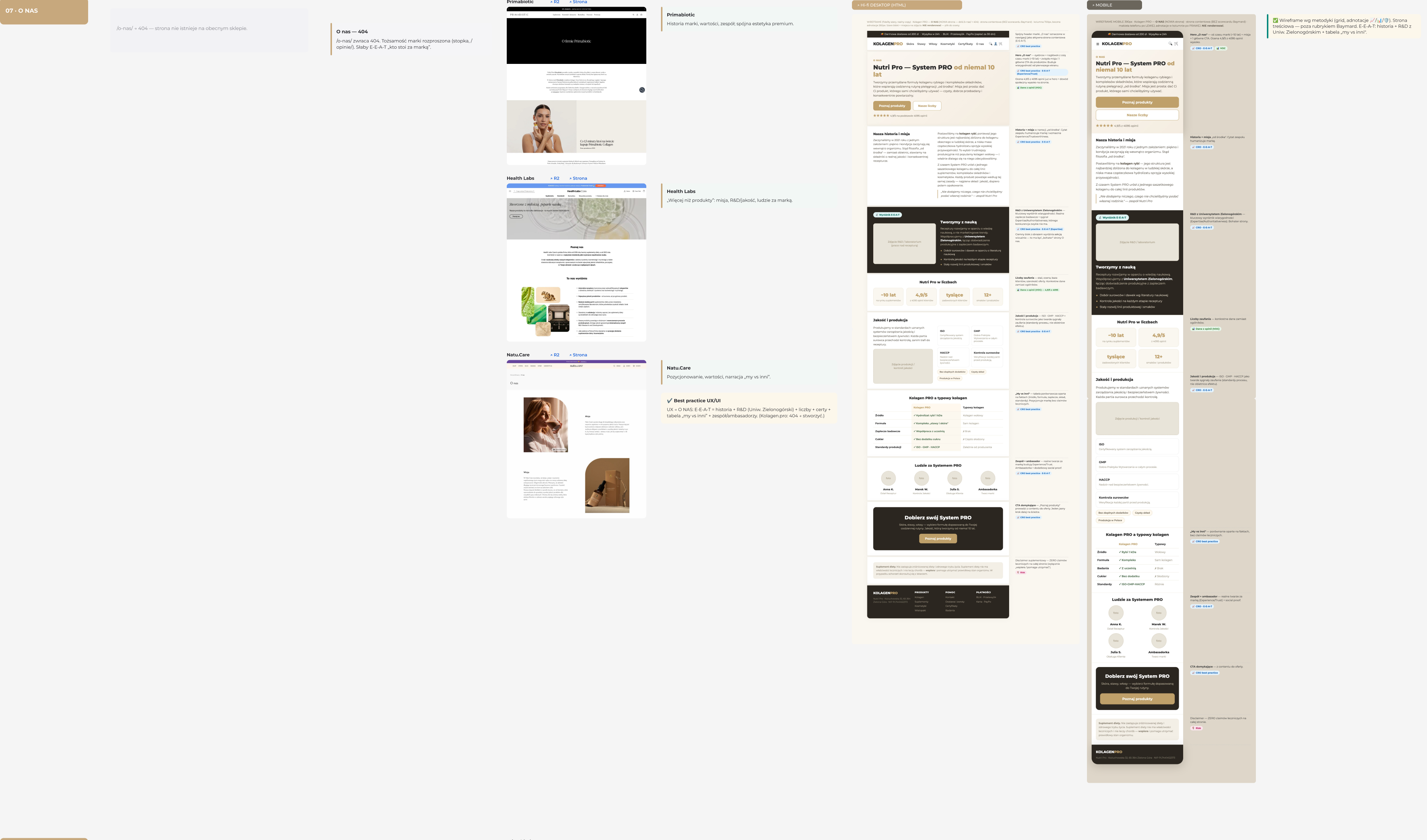Click cart icon in mobile wireframe header
The height and width of the screenshot is (840, 1427).
[1176, 44]
